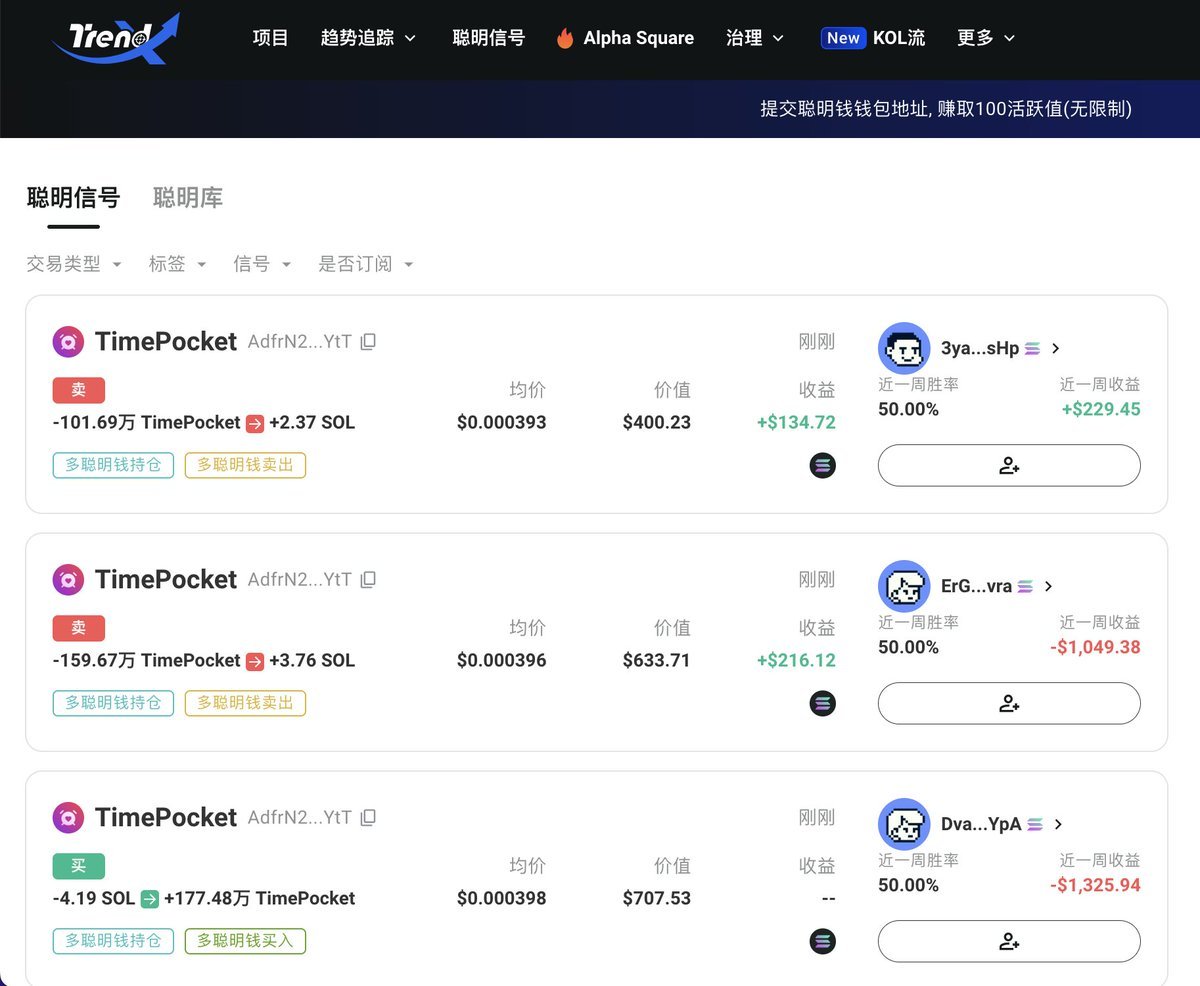Click the Alpha Square flame icon
Screen dimensions: 1200x986
pos(565,38)
